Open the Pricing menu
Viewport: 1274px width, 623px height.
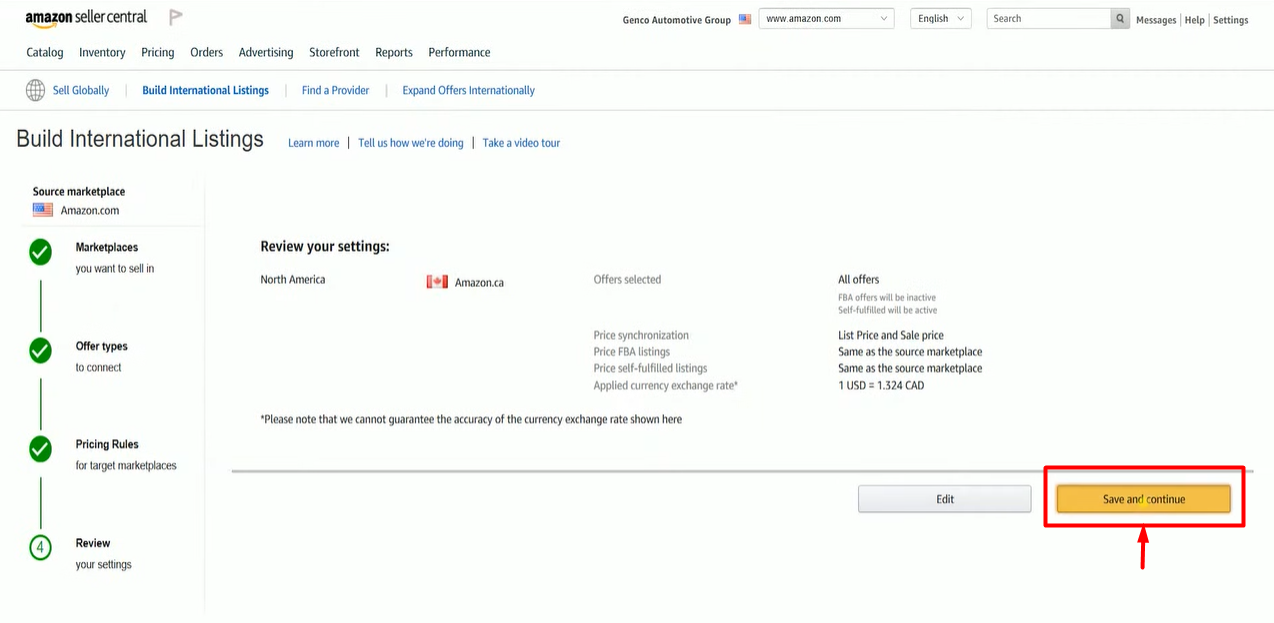coord(158,52)
